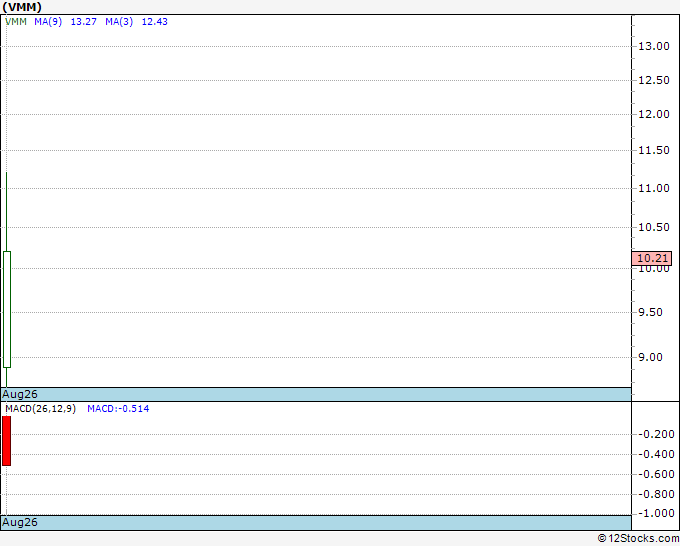The image size is (680, 546).
Task: Click the 10.21 current price tag
Action: 652,258
